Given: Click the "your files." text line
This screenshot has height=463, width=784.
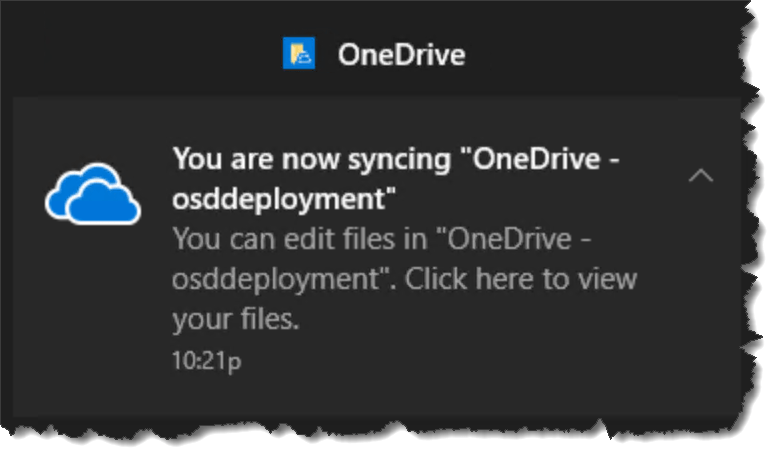Looking at the screenshot, I should pos(236,319).
